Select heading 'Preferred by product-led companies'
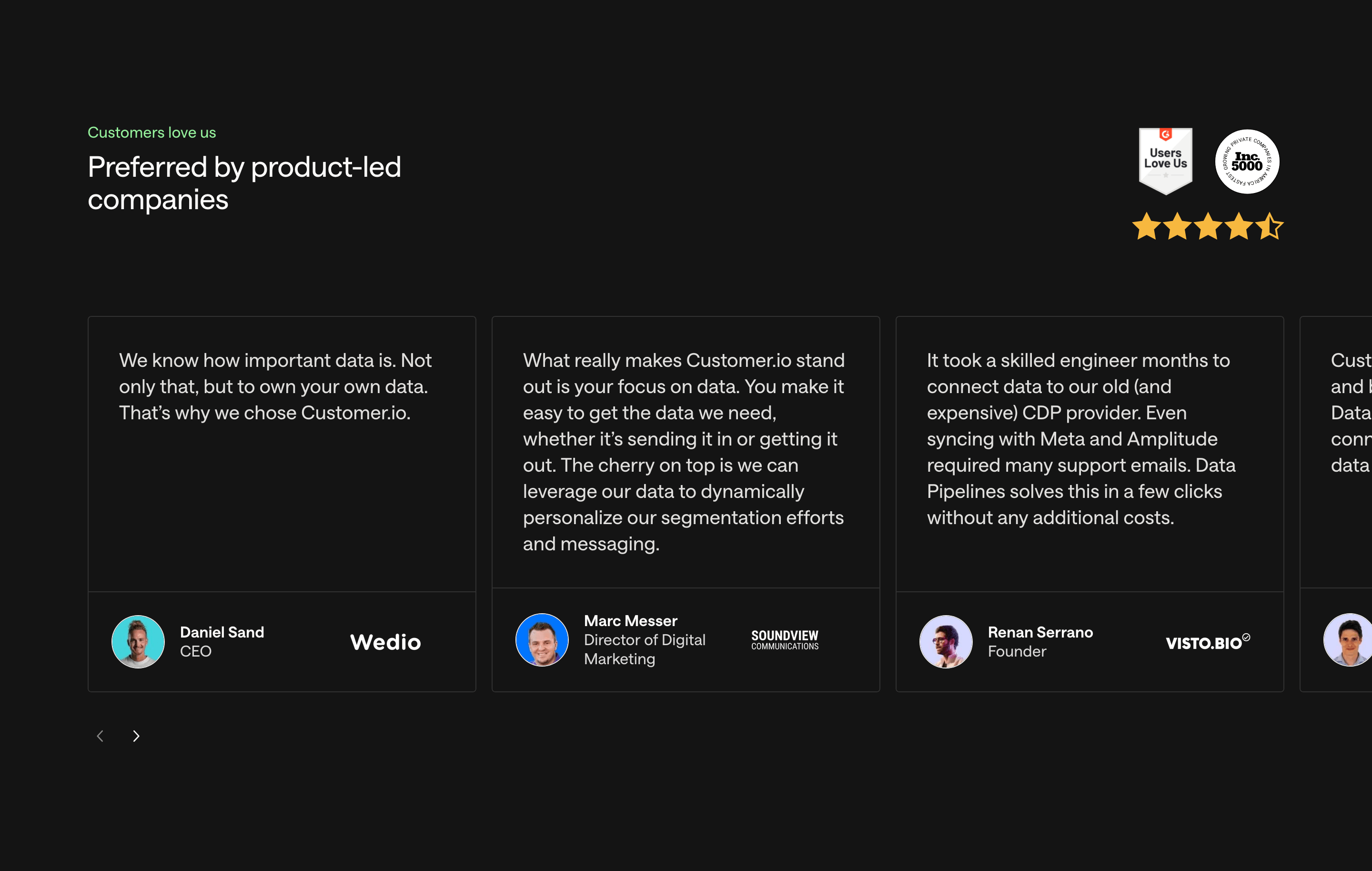Viewport: 1372px width, 871px height. point(244,183)
